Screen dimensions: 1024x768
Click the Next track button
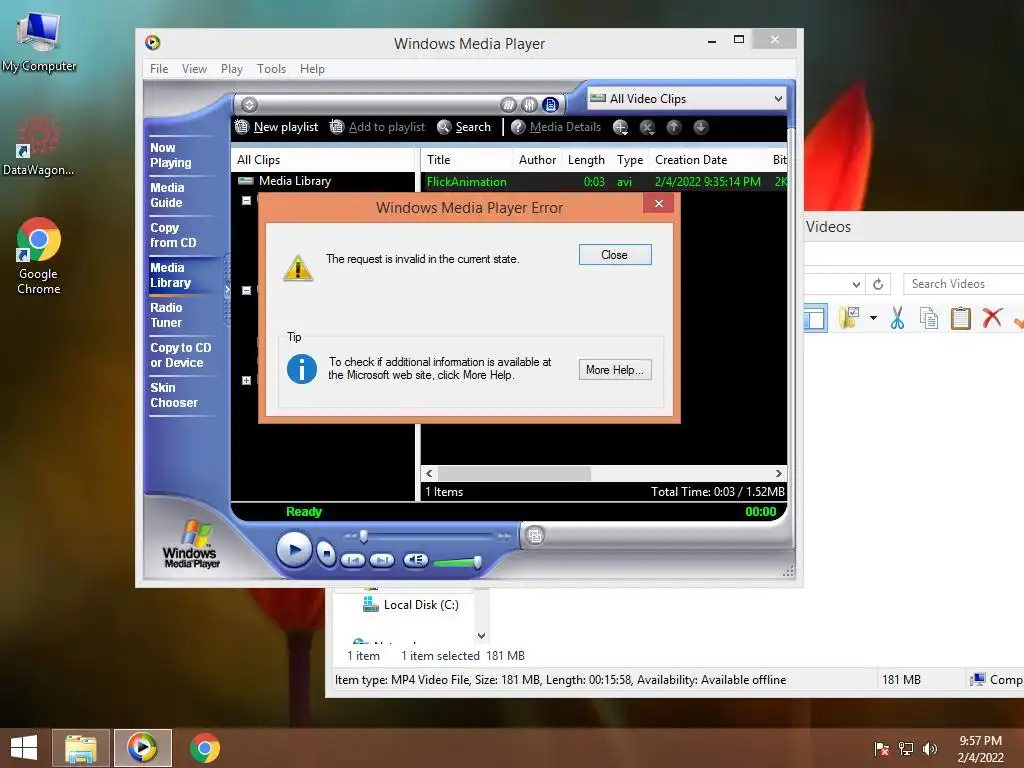(382, 560)
